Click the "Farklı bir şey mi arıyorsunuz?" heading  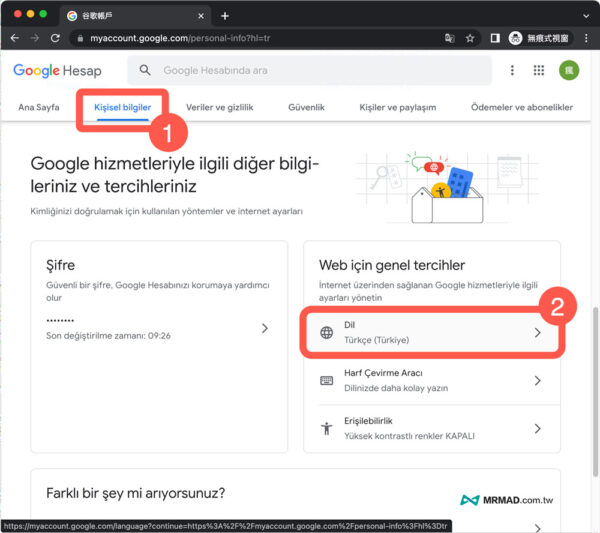coord(135,494)
